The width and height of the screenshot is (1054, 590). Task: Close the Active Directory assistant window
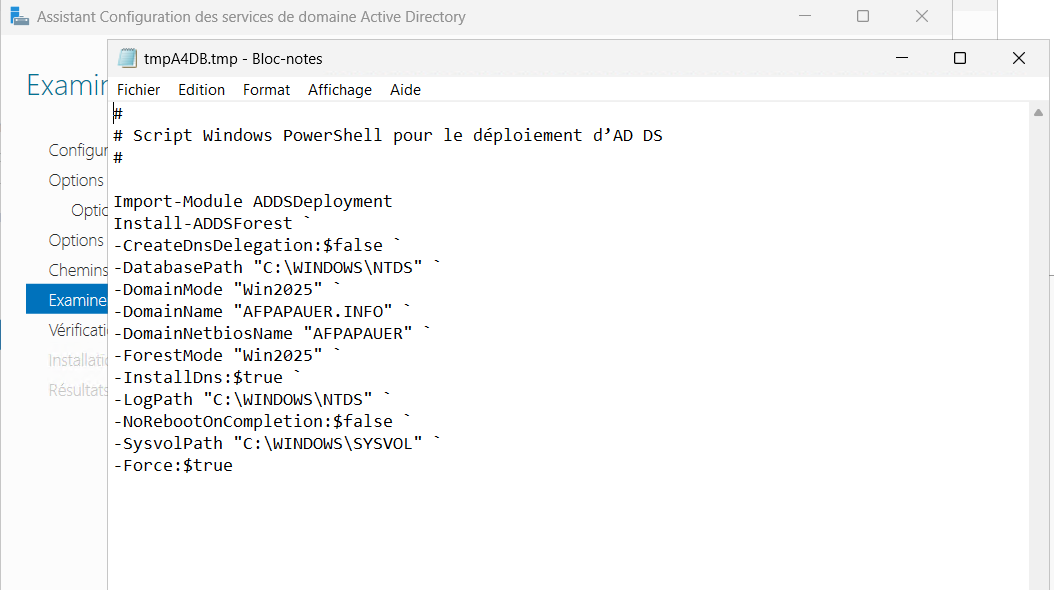pos(921,17)
